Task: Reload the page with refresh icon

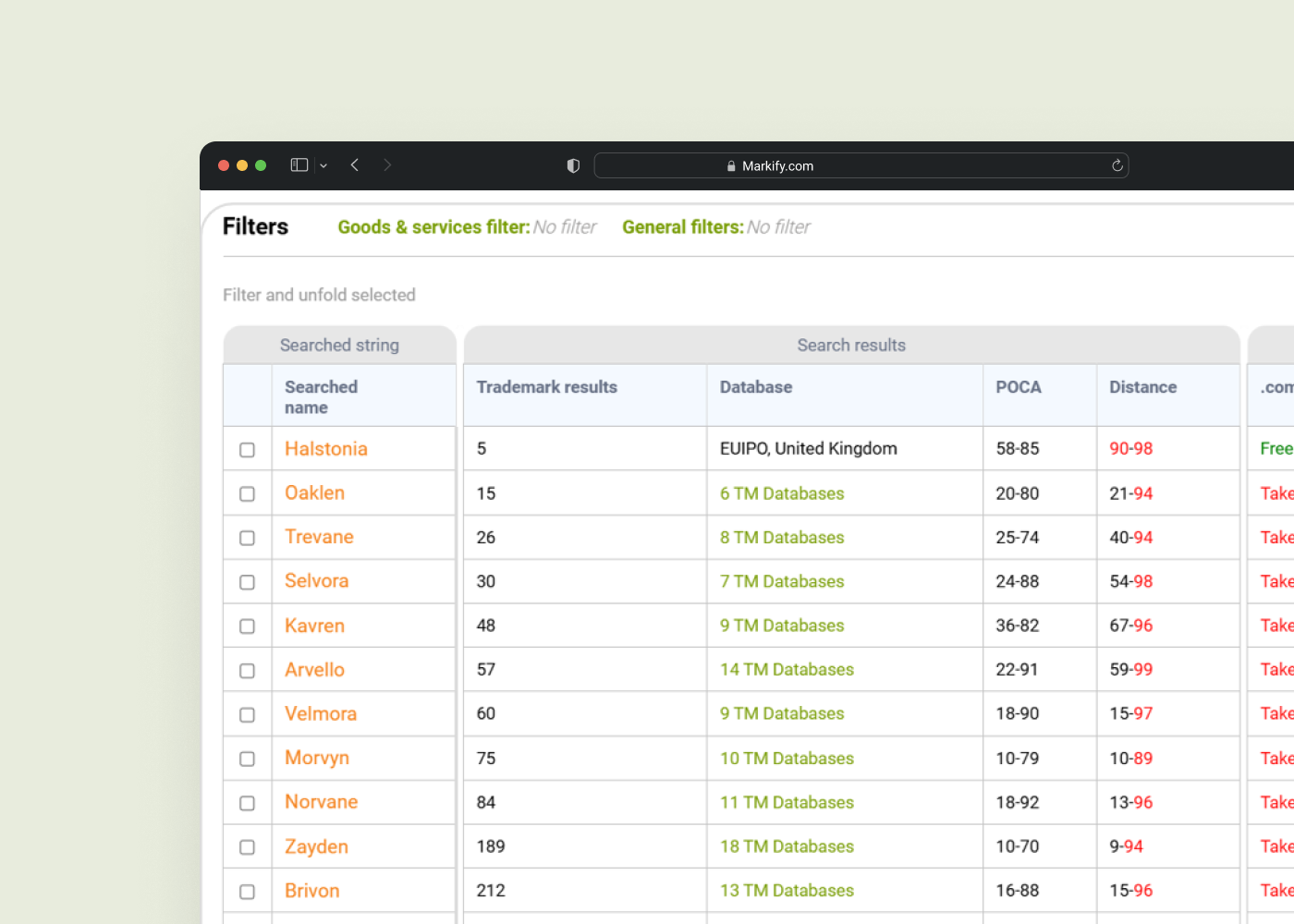Action: coord(1117,165)
